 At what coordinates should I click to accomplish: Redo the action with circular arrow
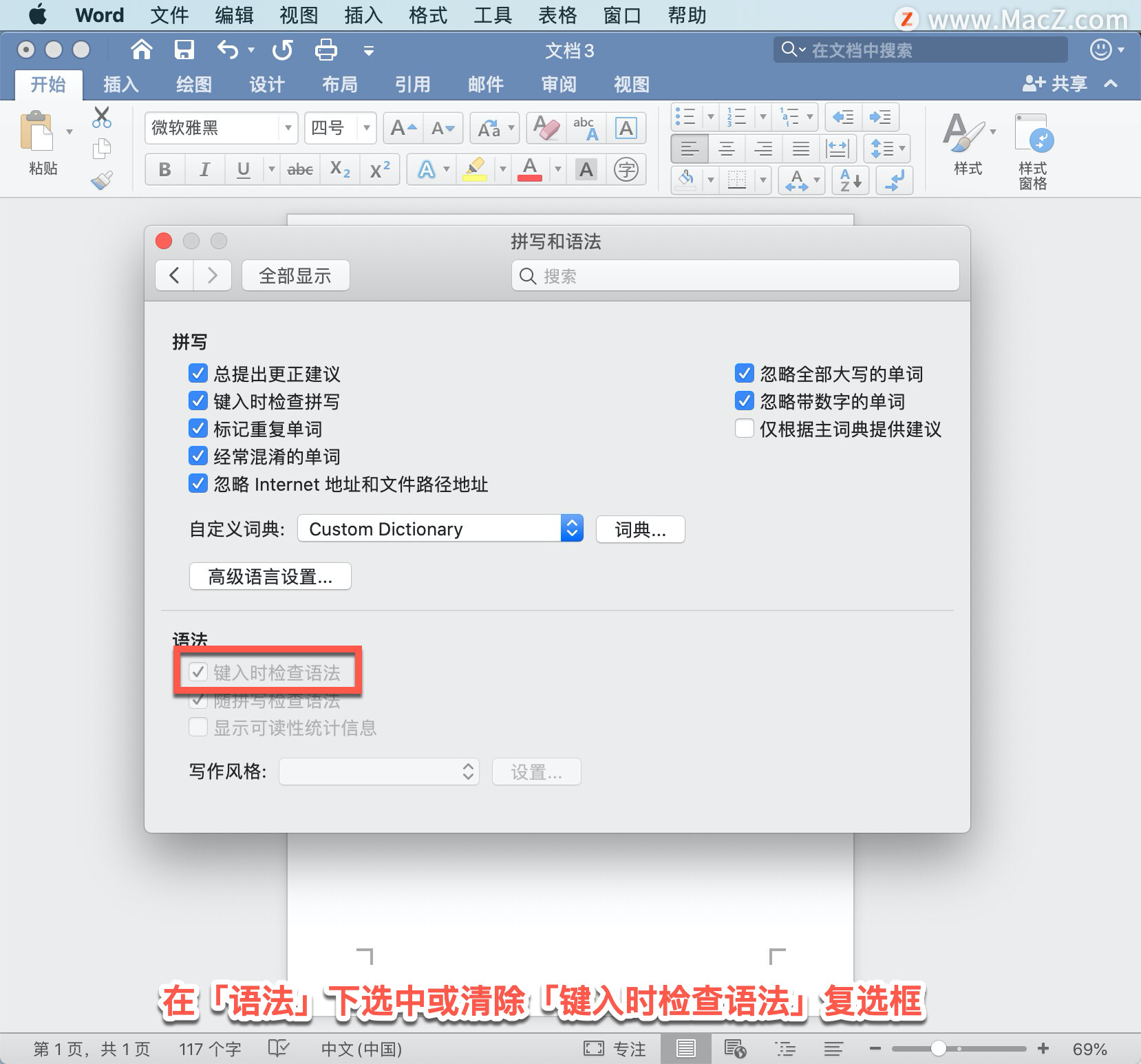click(282, 50)
